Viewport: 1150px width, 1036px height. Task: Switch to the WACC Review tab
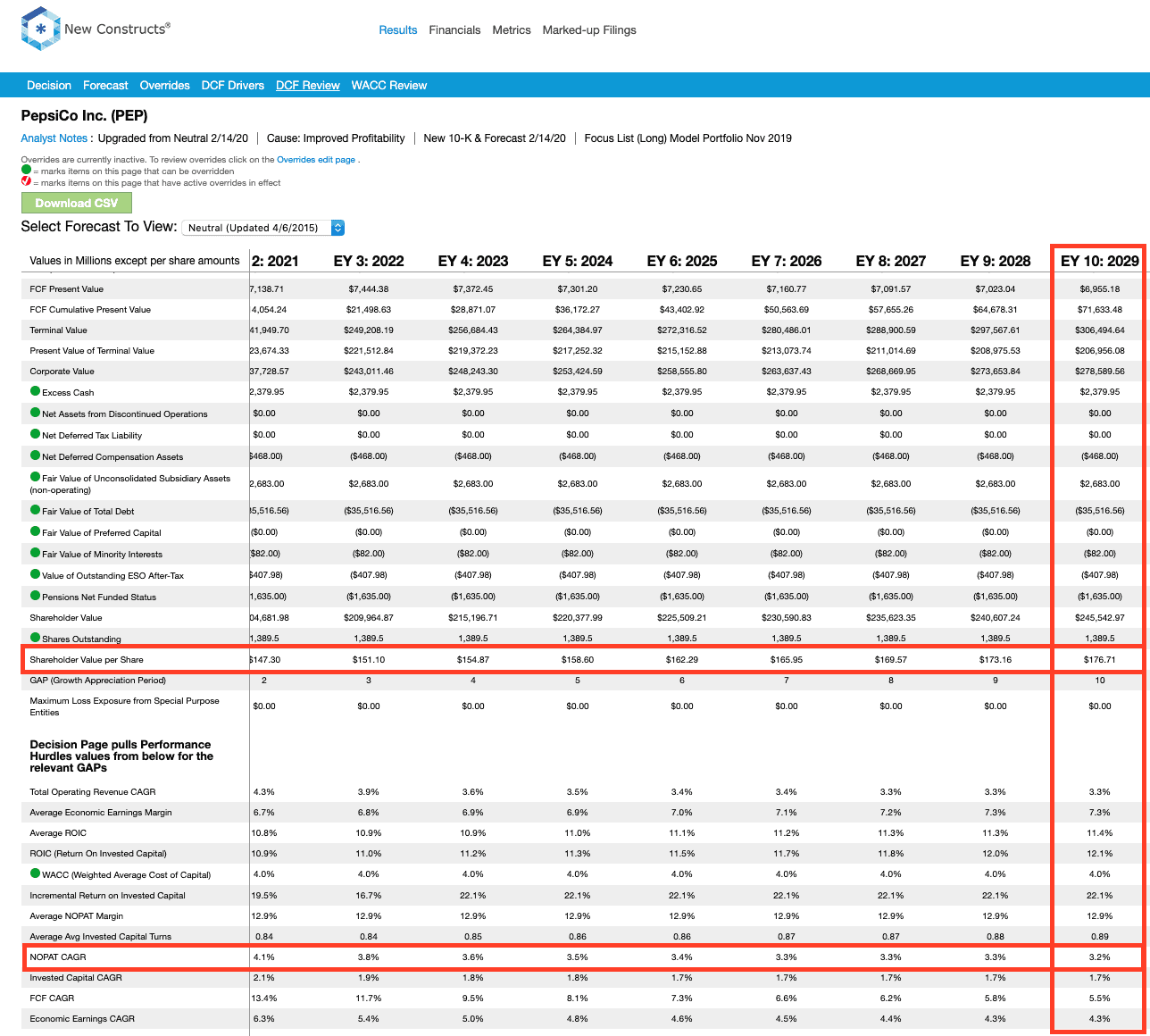pos(389,85)
